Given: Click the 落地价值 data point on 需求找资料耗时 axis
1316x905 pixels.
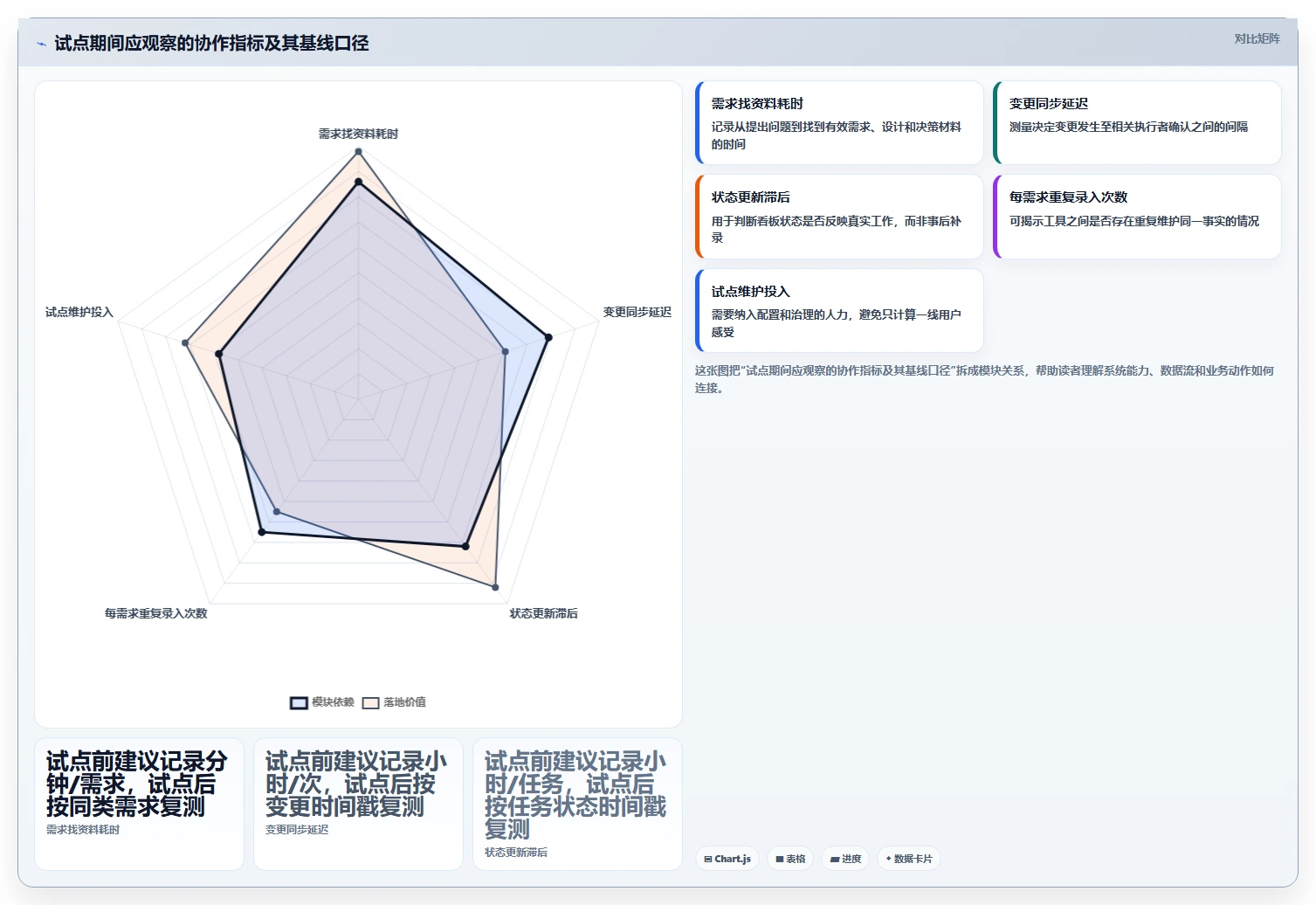Looking at the screenshot, I should (358, 152).
